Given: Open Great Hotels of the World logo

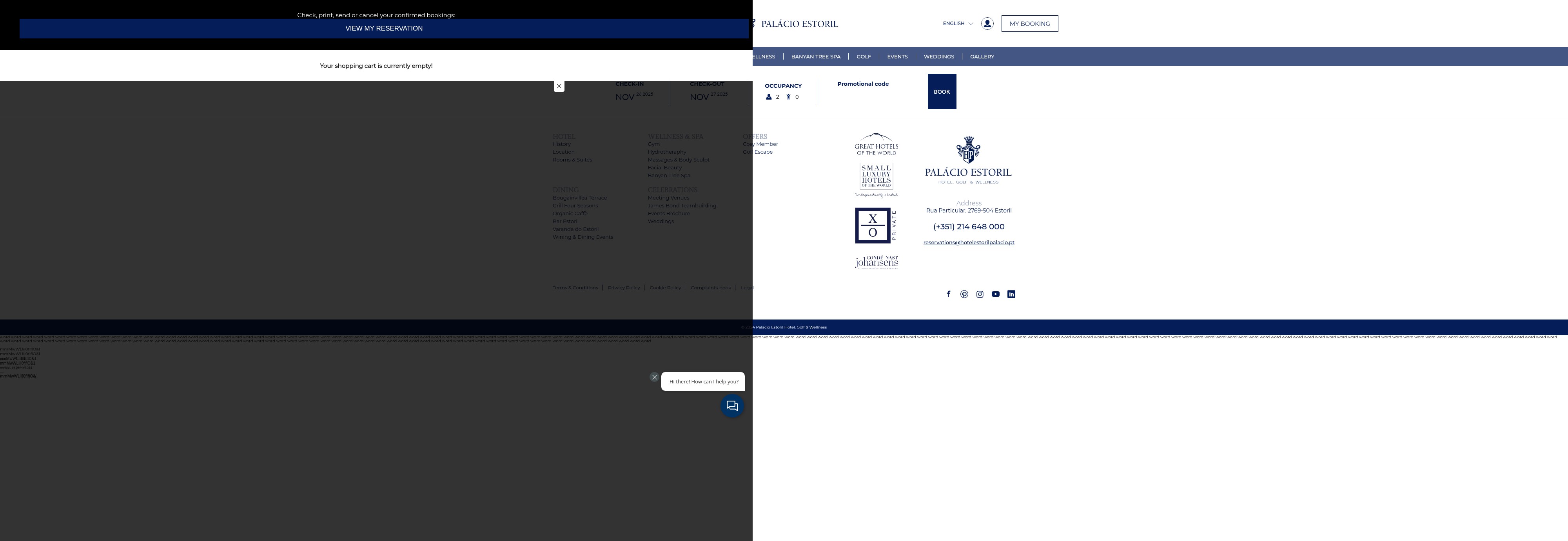Looking at the screenshot, I should pyautogui.click(x=876, y=144).
